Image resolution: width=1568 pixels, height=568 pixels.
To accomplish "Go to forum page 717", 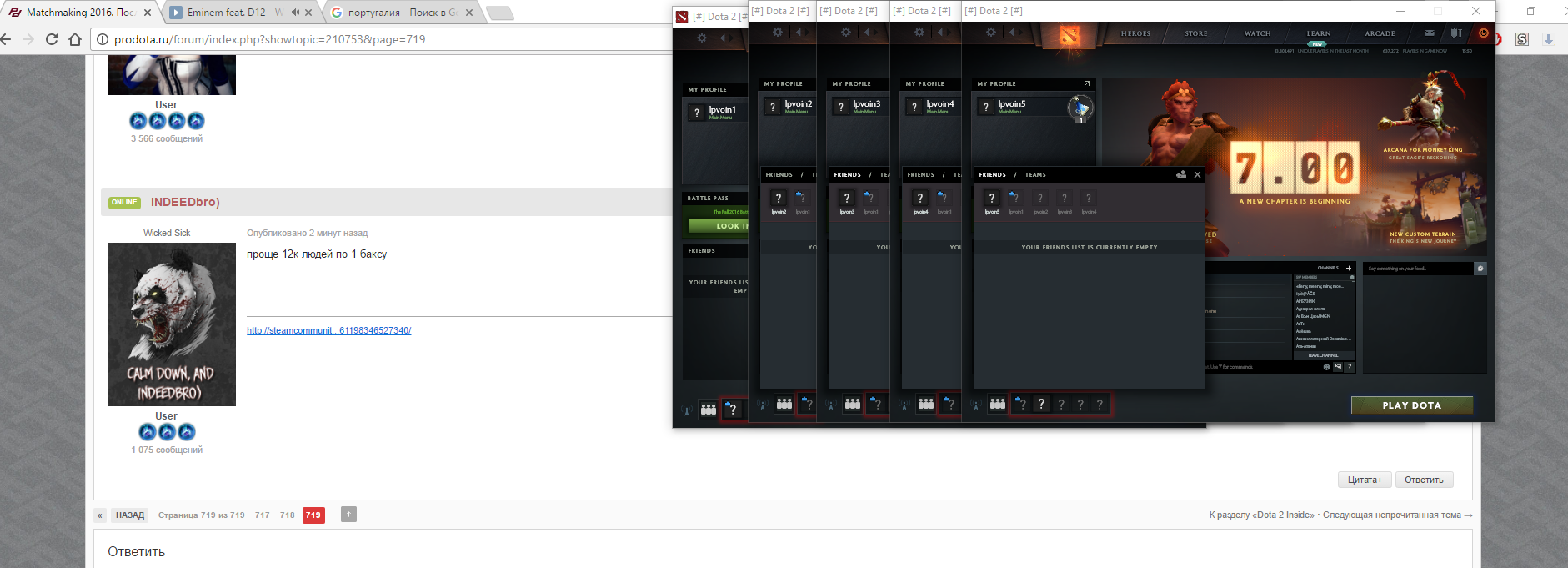I will (262, 515).
